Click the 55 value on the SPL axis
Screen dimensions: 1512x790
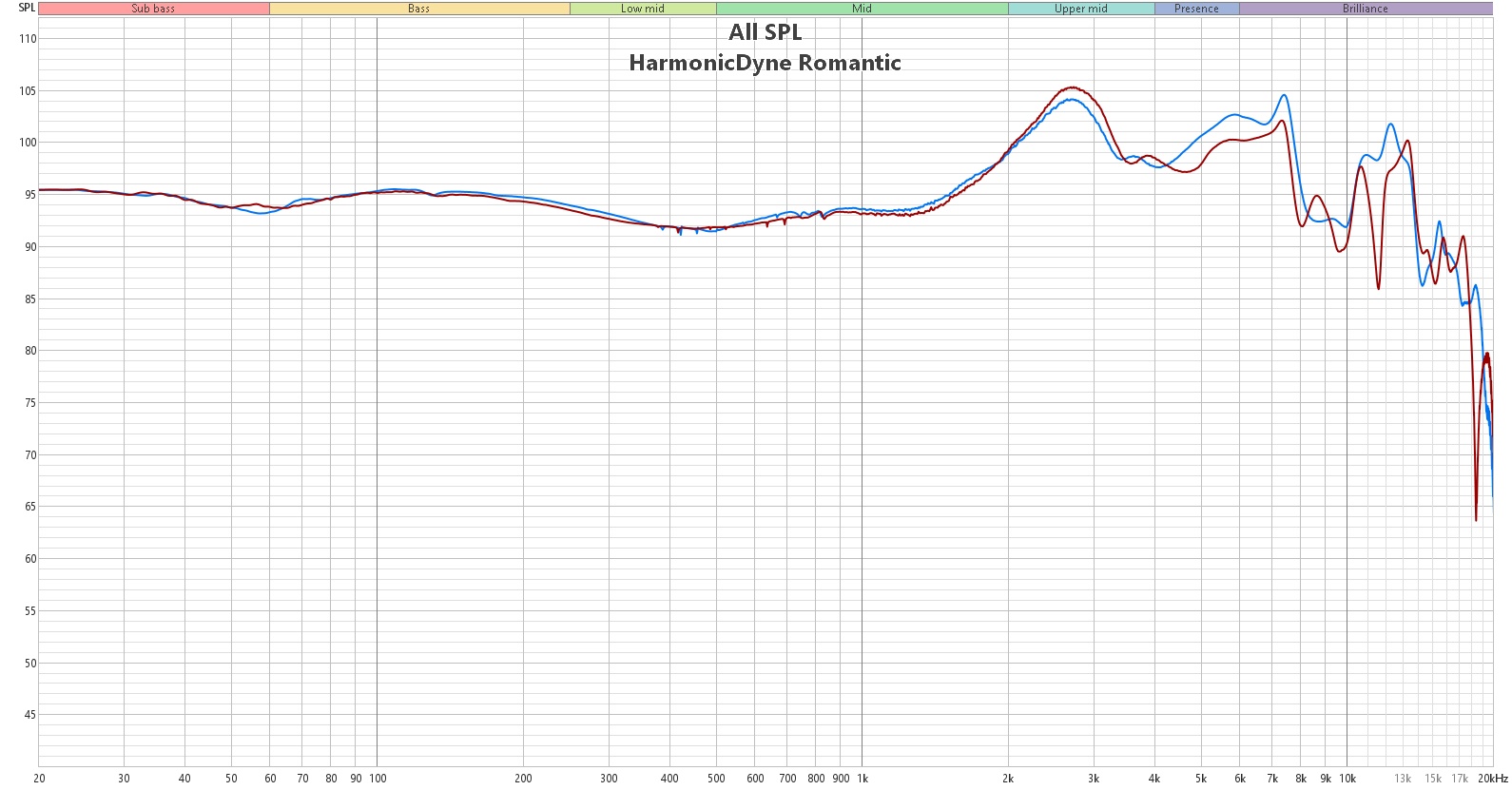tap(29, 611)
